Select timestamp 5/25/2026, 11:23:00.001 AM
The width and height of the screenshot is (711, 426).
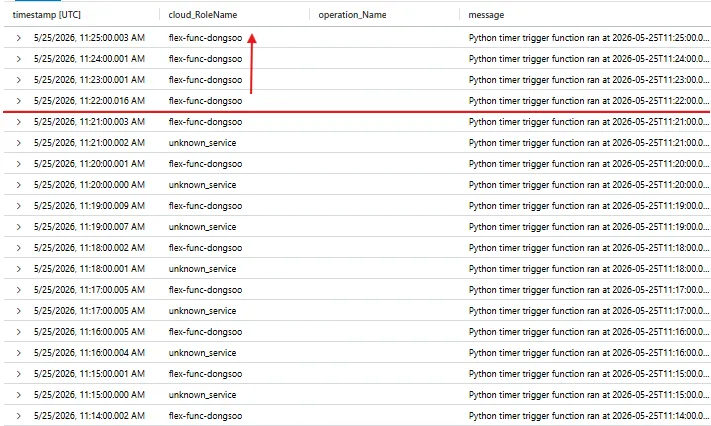[x=89, y=80]
